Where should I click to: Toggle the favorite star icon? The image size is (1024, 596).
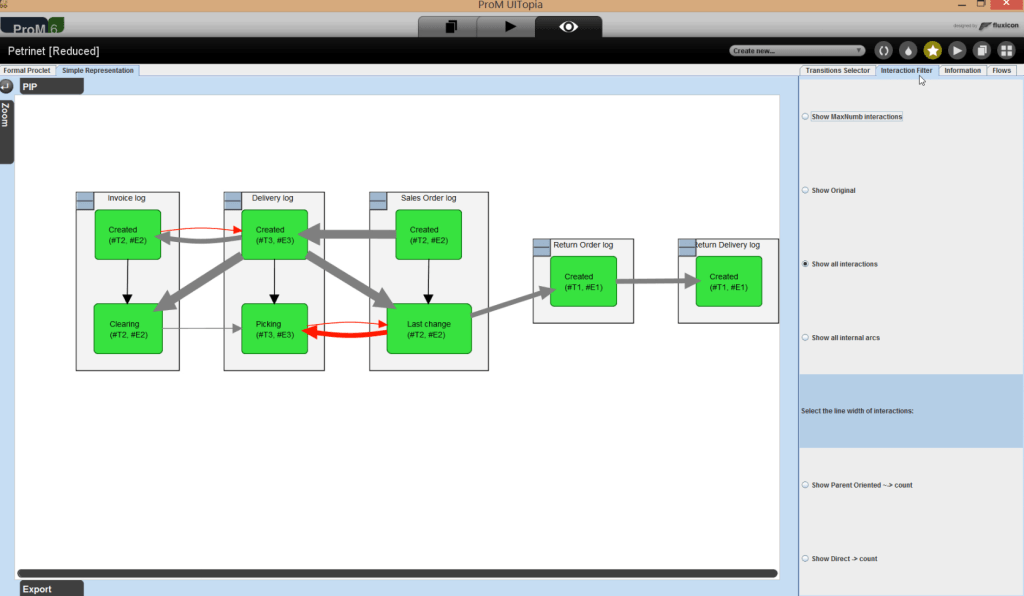932,50
